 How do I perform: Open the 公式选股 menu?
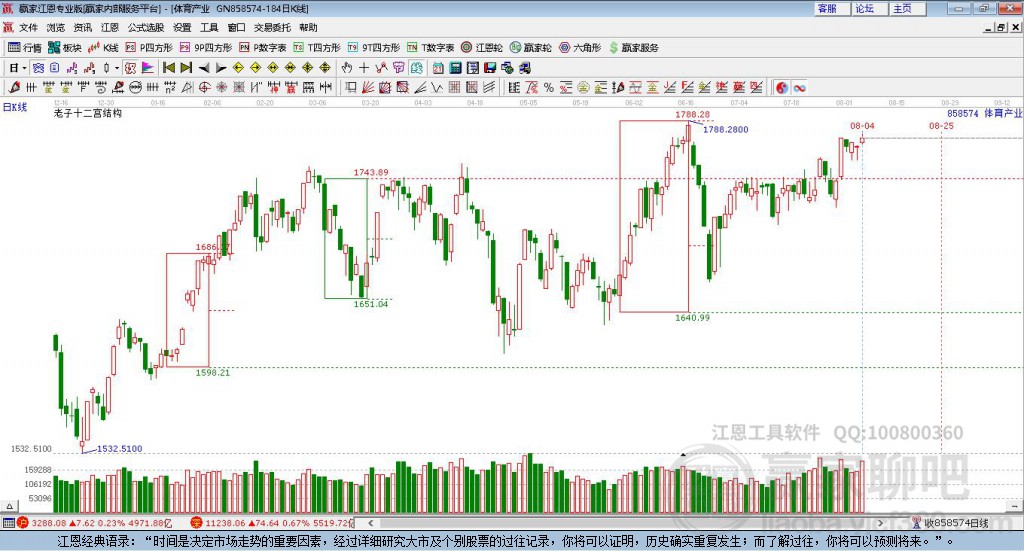146,27
